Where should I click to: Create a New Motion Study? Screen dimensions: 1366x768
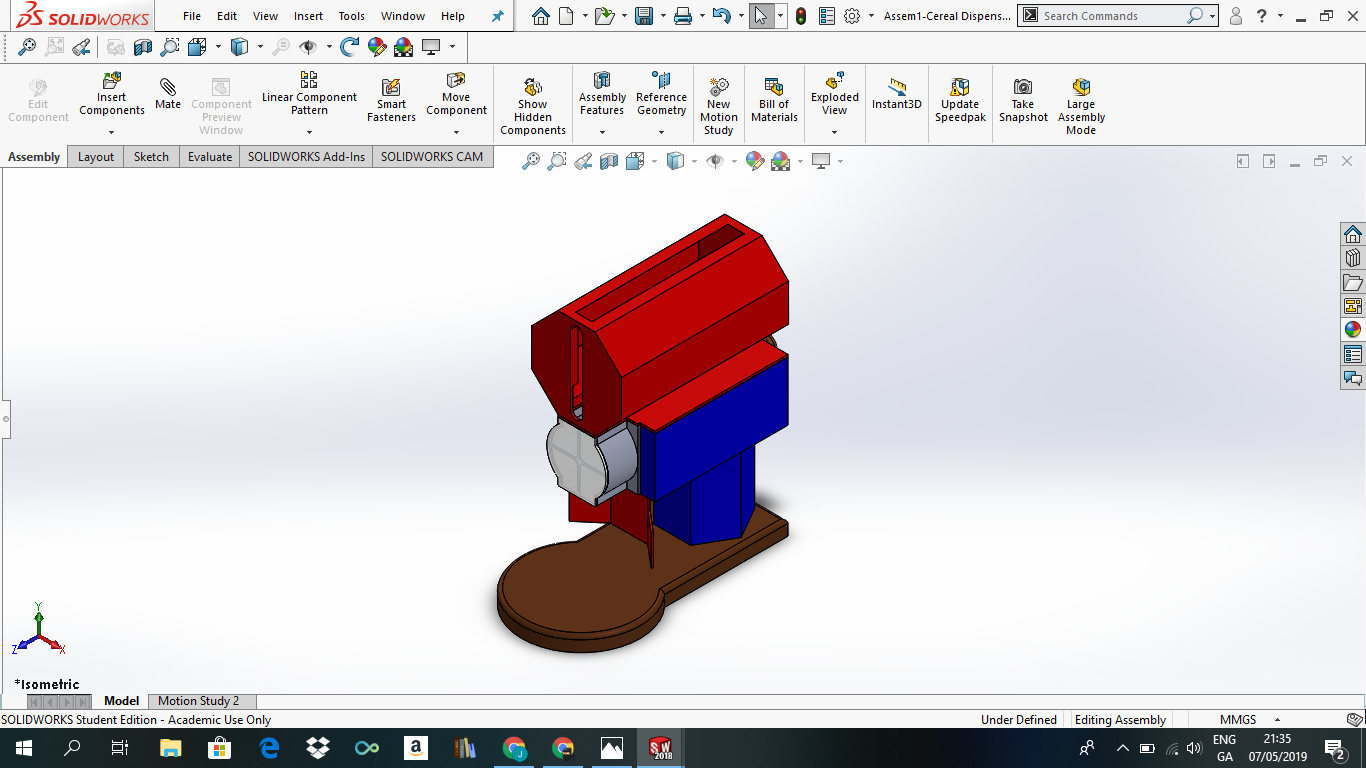pos(718,100)
